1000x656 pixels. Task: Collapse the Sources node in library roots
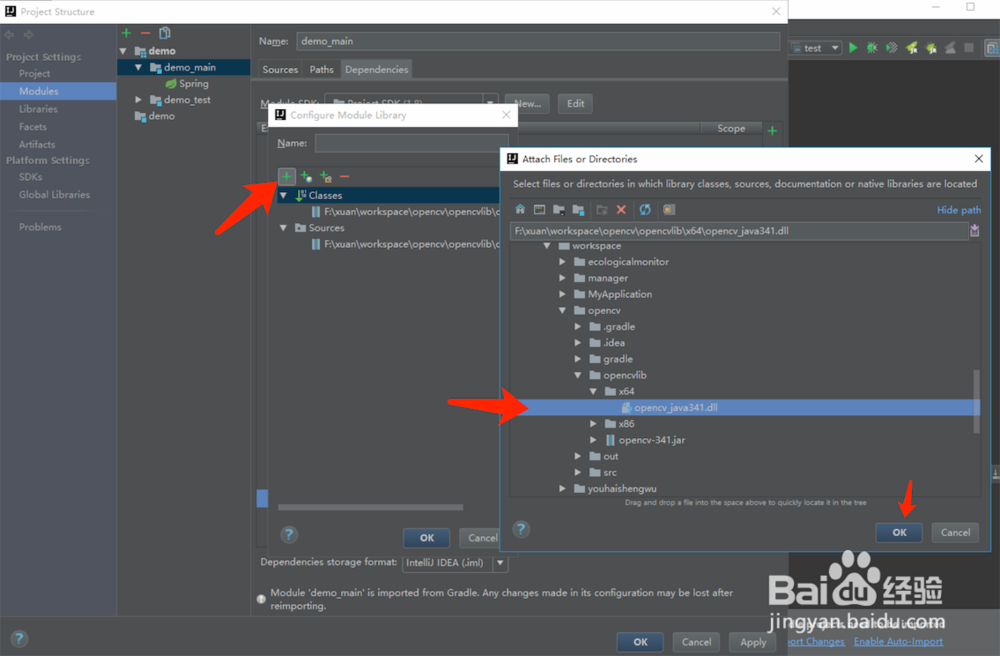(283, 228)
